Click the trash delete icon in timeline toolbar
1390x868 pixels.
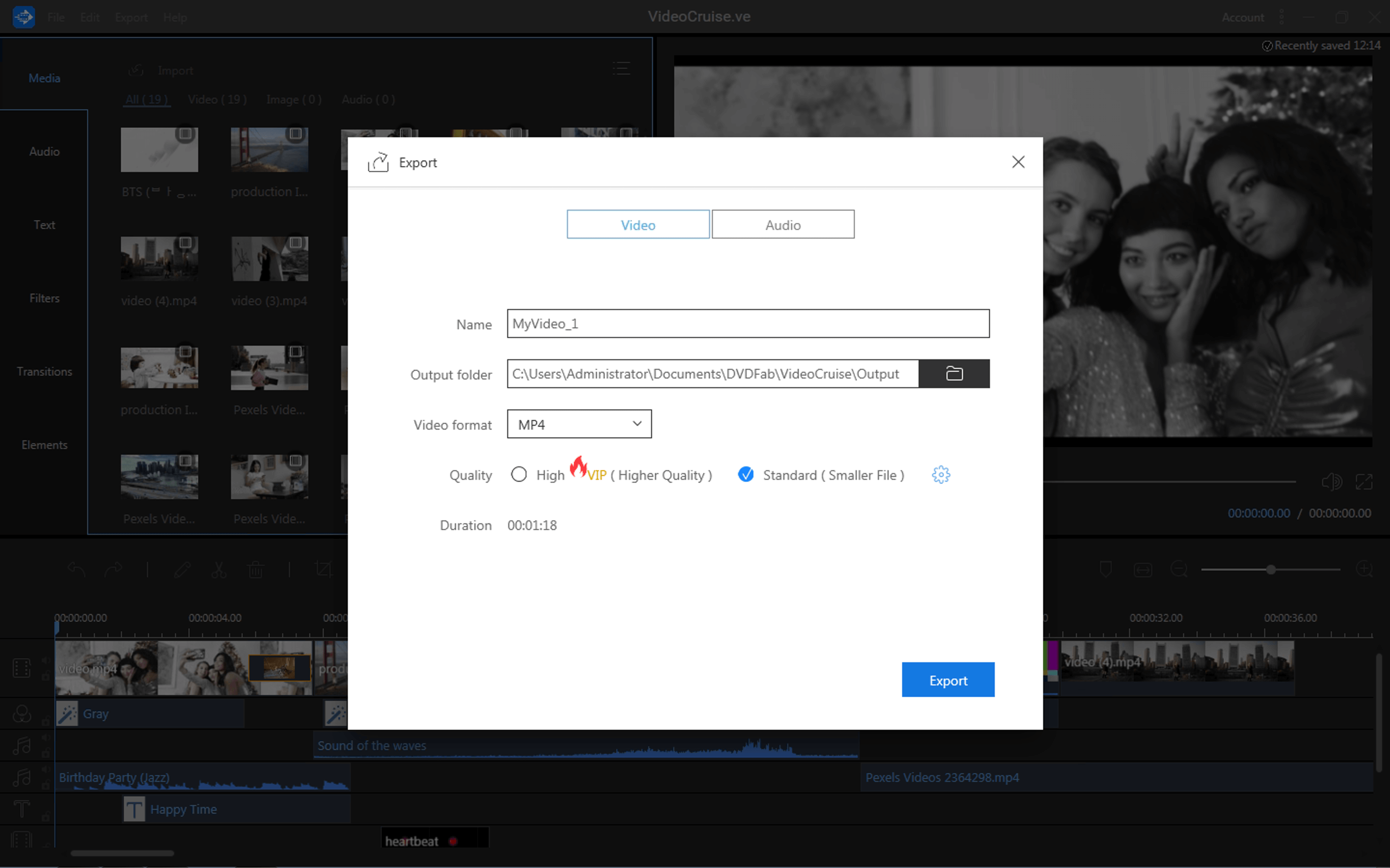click(255, 570)
